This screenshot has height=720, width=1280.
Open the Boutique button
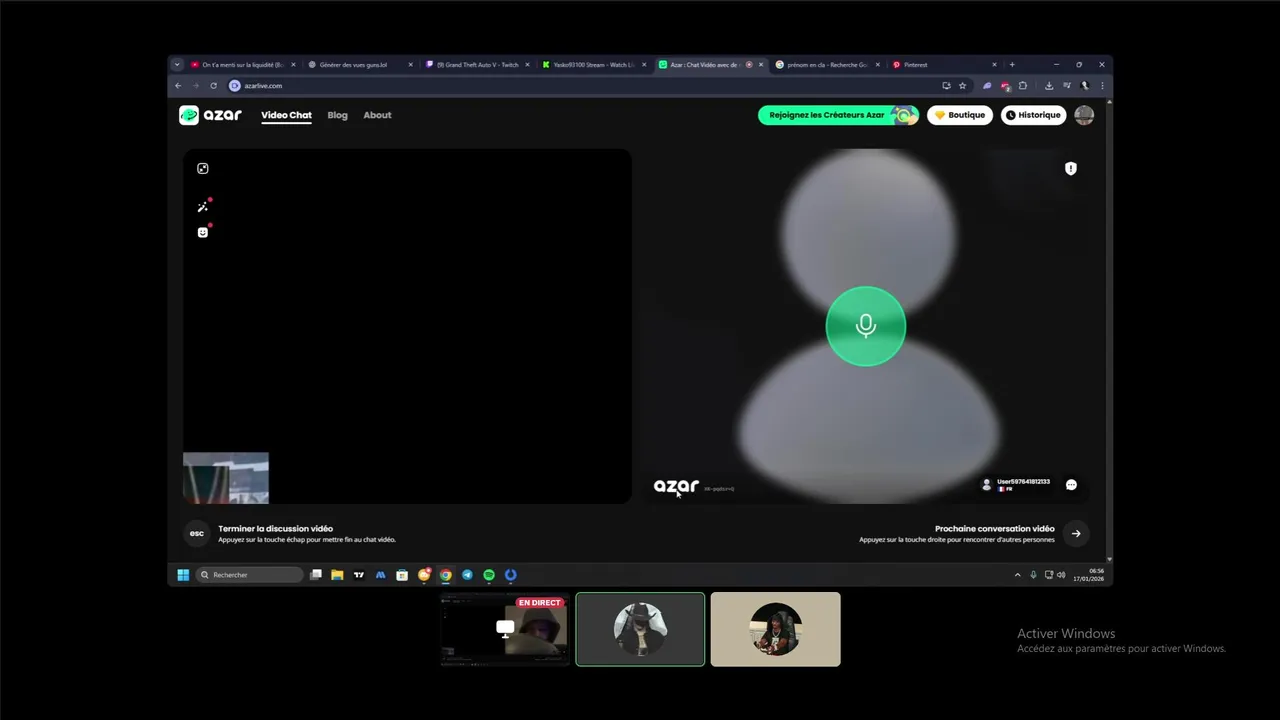coord(960,115)
